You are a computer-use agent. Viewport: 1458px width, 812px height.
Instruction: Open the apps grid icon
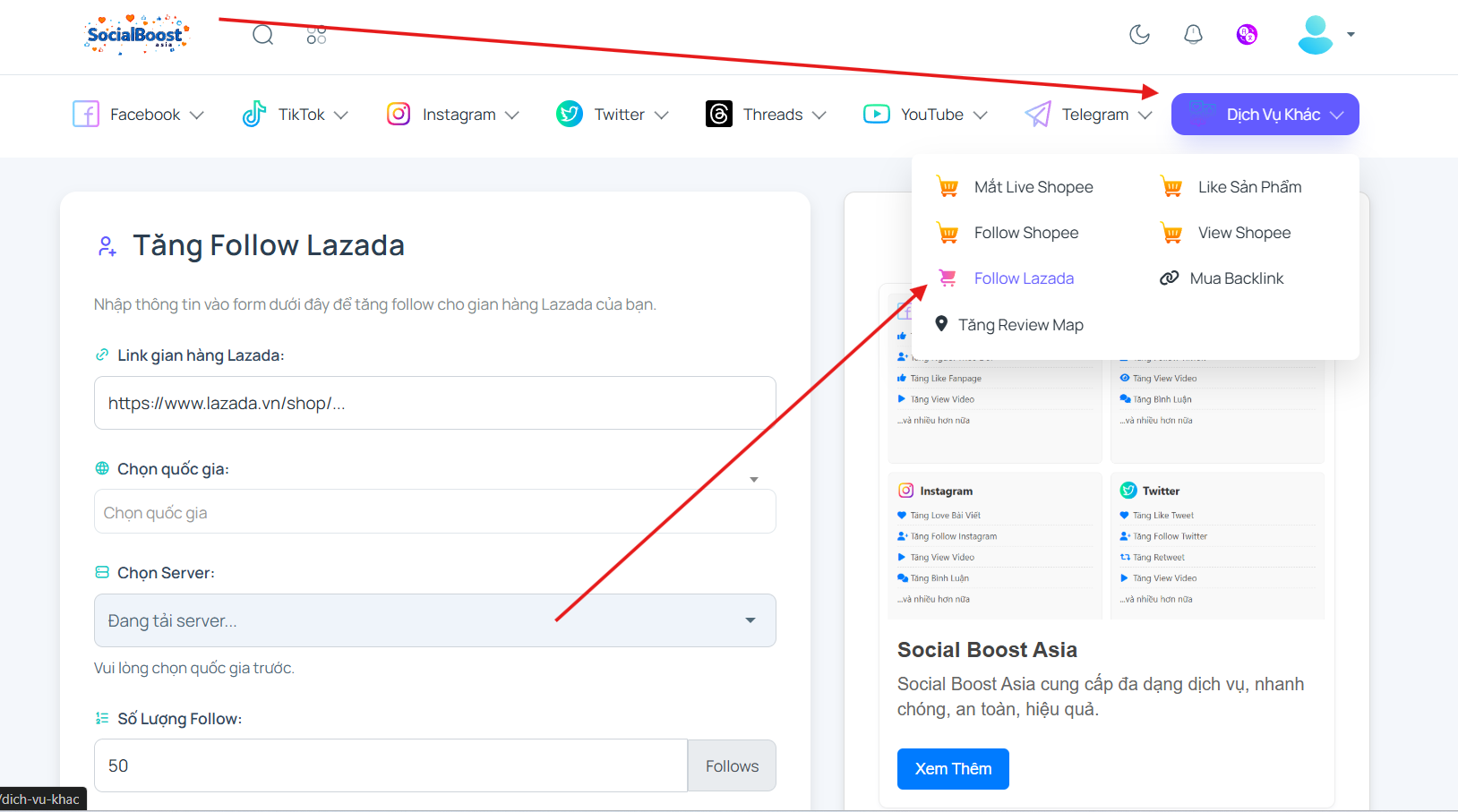pos(316,35)
